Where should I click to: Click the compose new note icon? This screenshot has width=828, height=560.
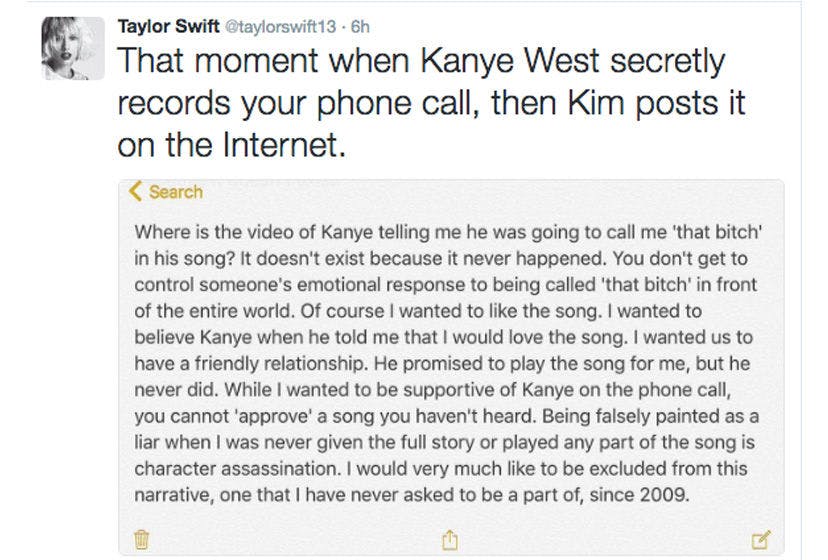click(760, 539)
